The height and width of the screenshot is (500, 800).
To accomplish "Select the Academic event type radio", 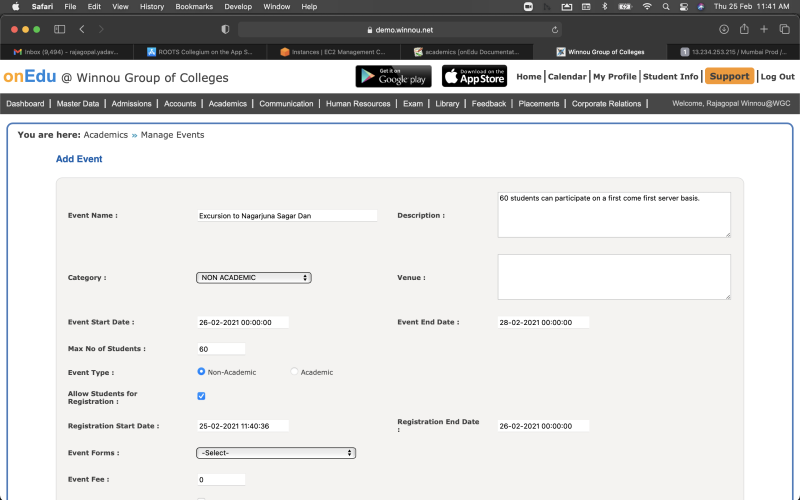I will point(294,372).
